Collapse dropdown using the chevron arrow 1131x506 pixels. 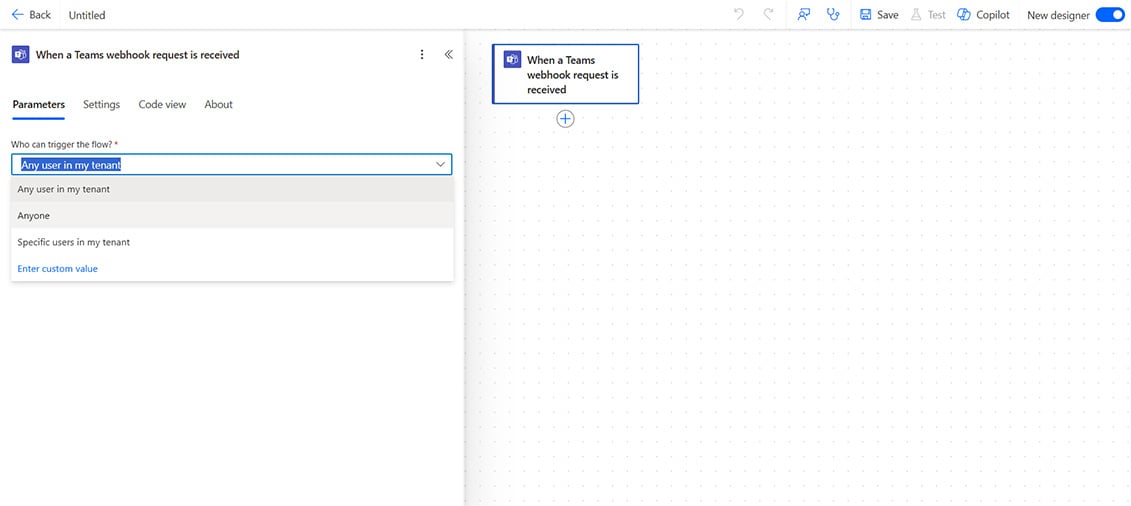pos(440,164)
